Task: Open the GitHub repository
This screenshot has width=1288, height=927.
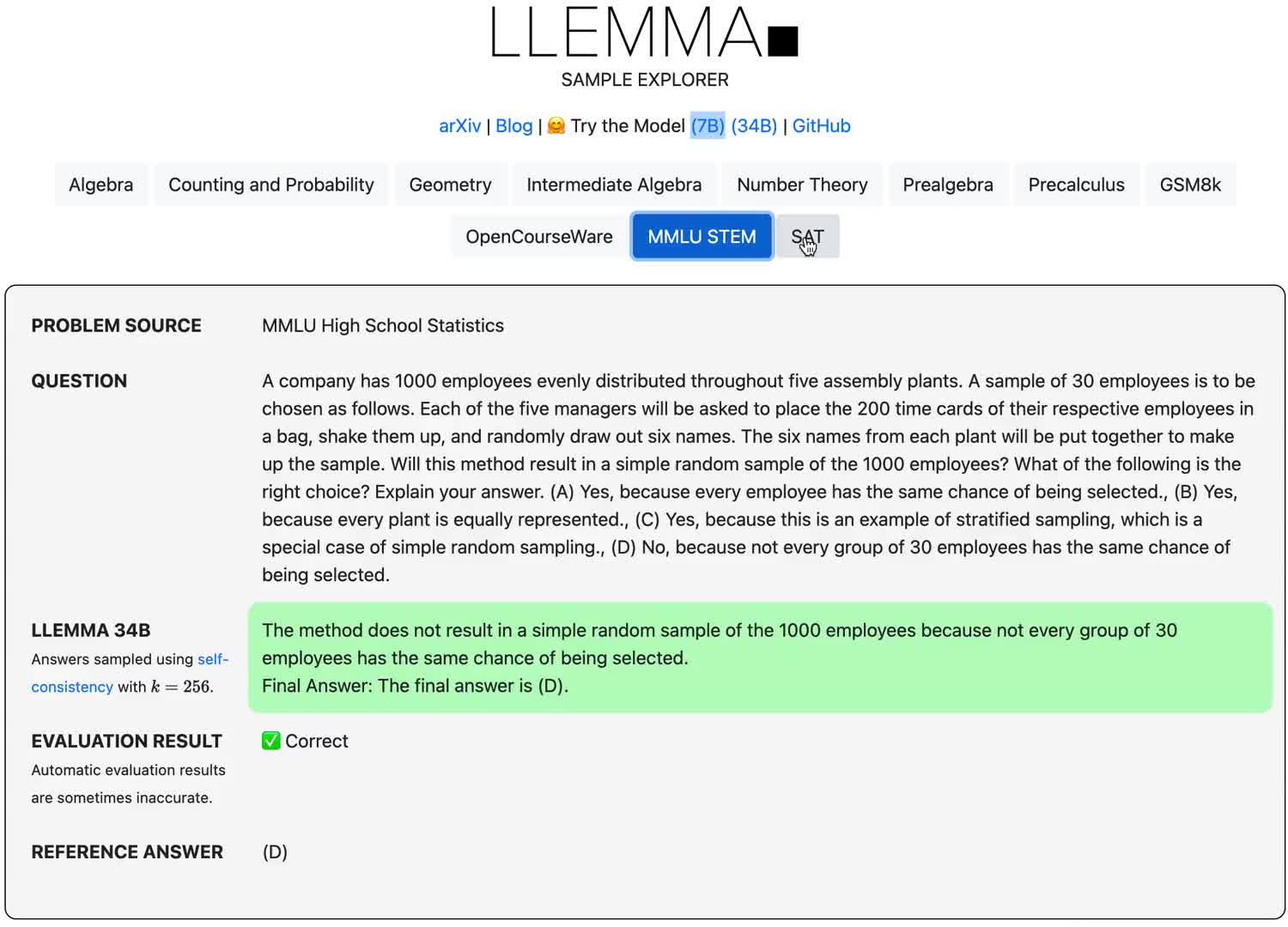Action: 821,125
